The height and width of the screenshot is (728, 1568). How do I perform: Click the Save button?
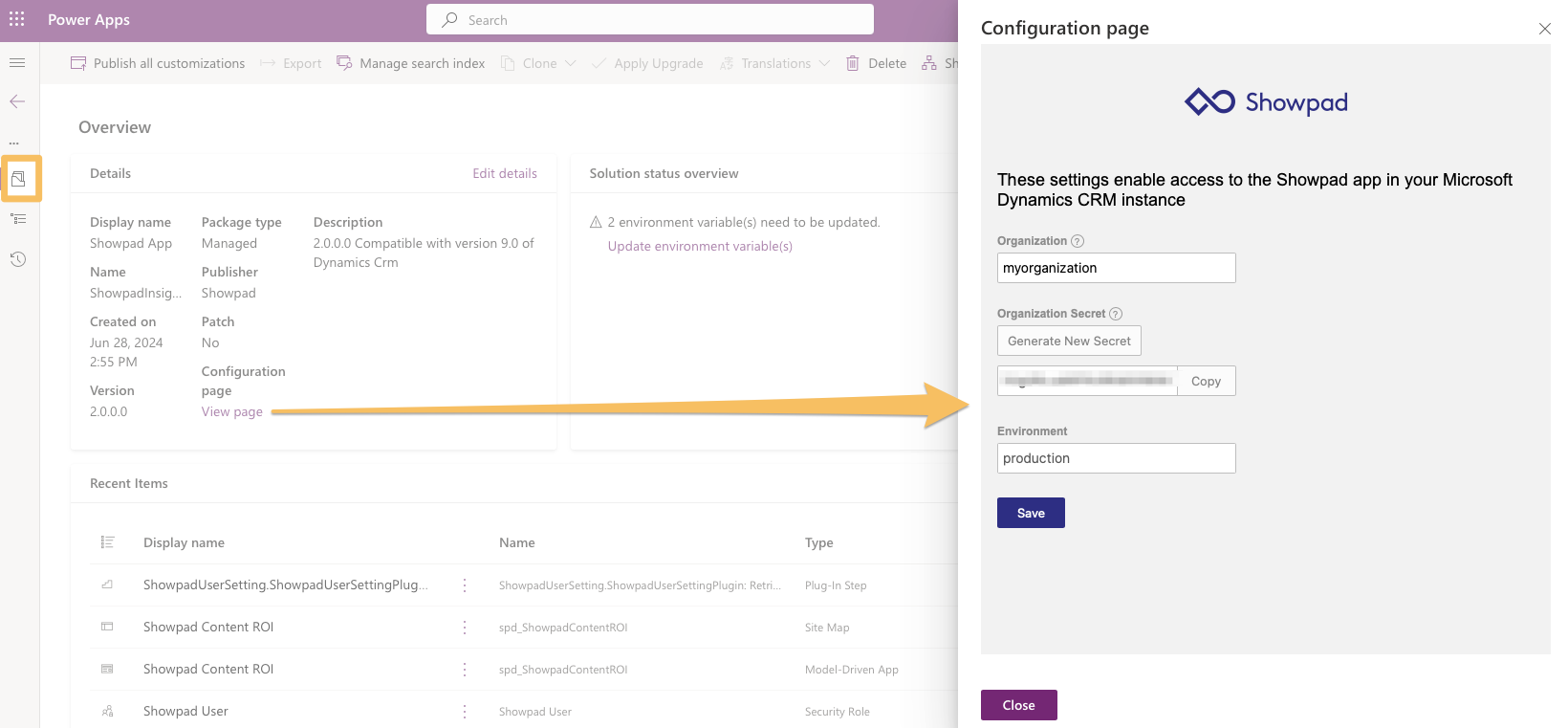click(1031, 513)
